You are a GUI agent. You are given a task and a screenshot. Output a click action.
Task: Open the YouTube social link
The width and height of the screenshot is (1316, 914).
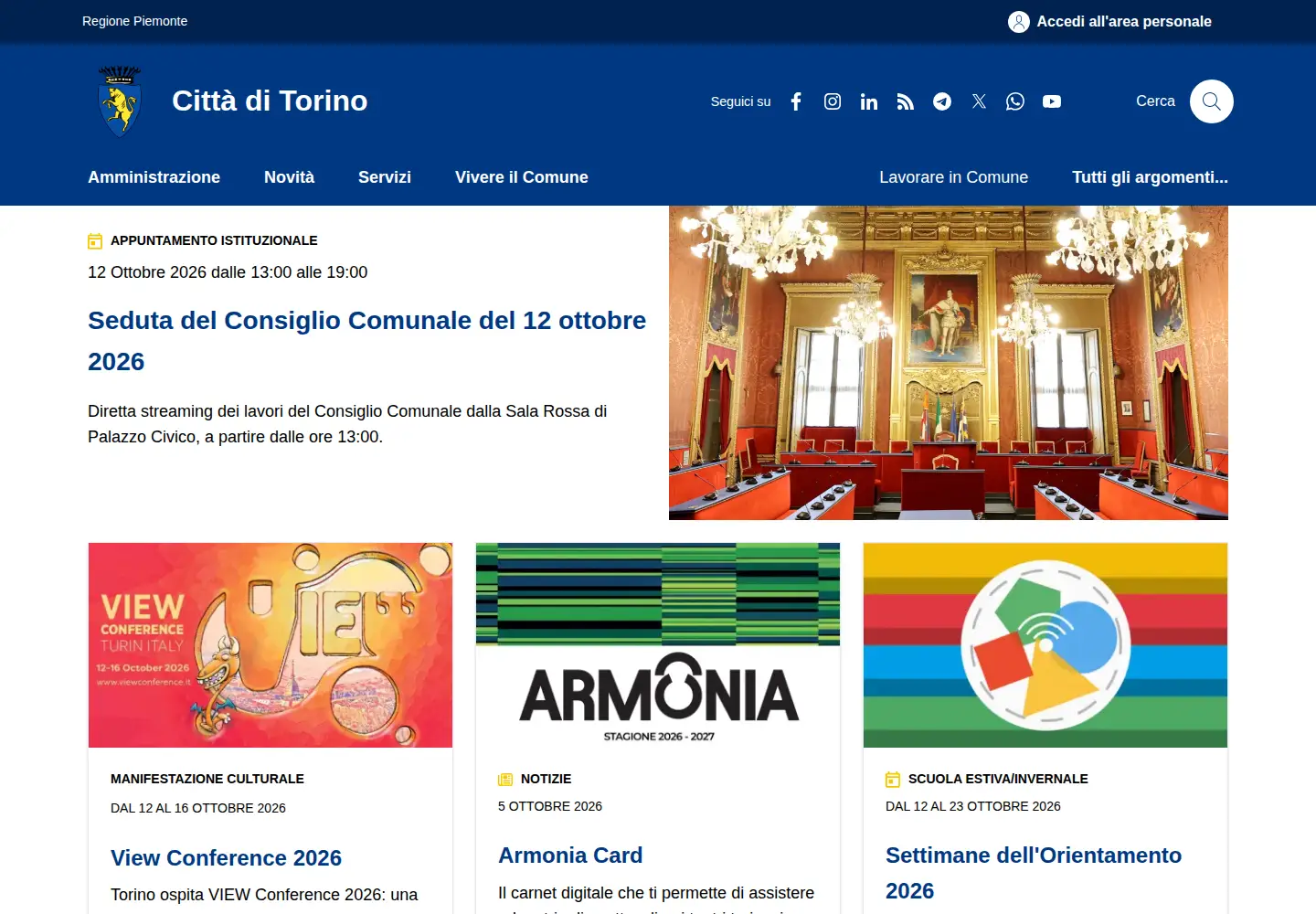pyautogui.click(x=1052, y=101)
